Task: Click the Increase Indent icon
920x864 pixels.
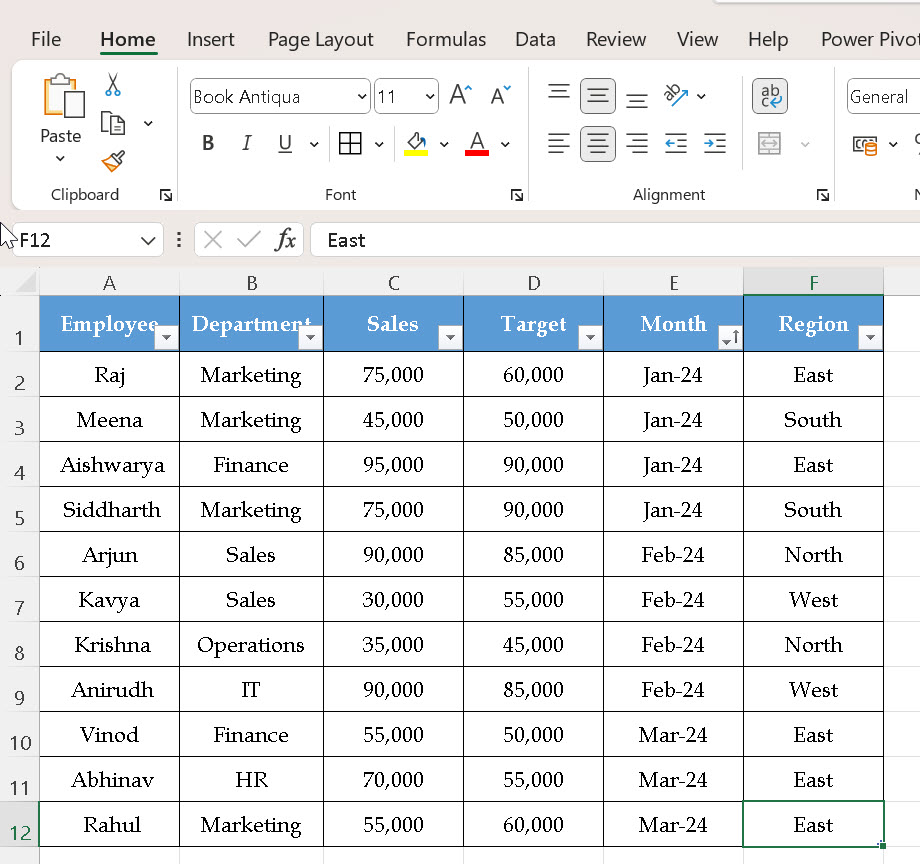Action: click(714, 143)
